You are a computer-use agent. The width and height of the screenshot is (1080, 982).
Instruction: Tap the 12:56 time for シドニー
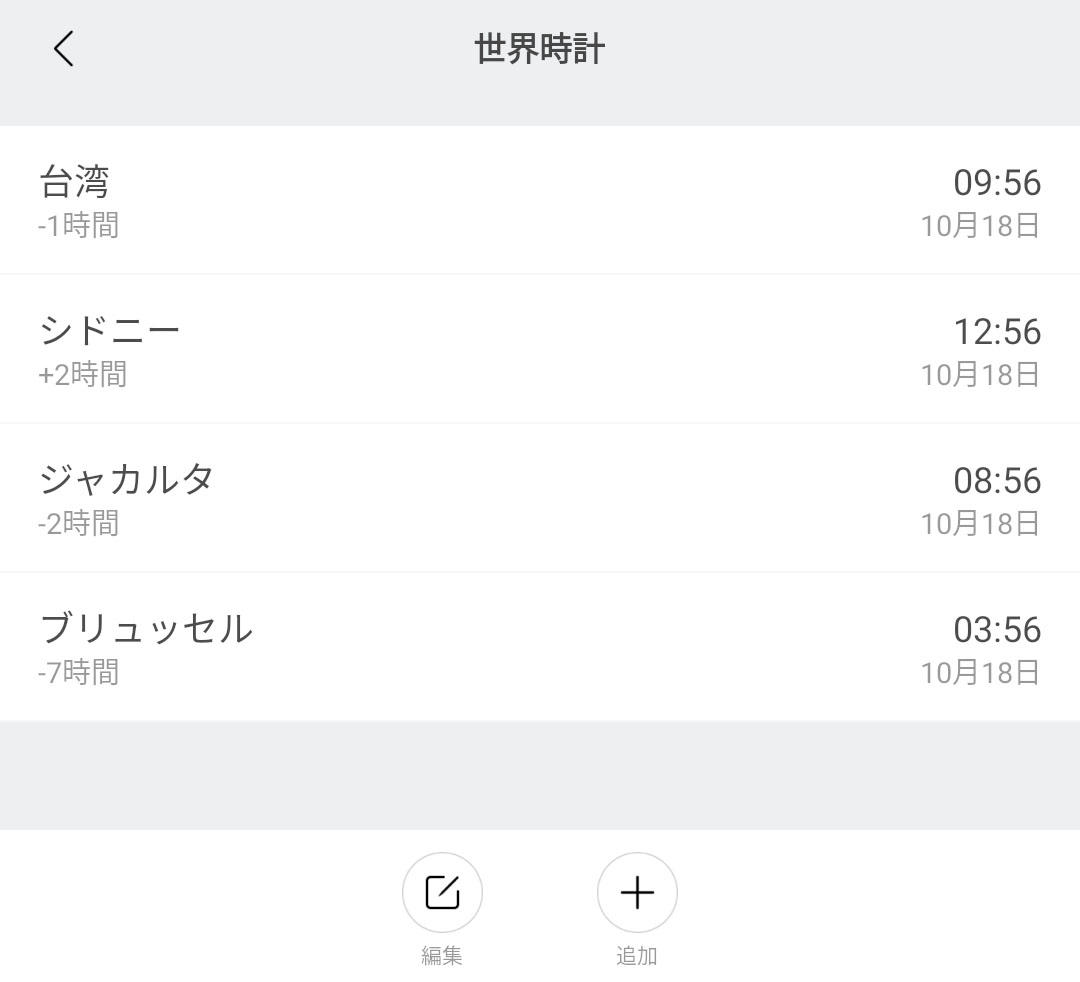tap(997, 332)
